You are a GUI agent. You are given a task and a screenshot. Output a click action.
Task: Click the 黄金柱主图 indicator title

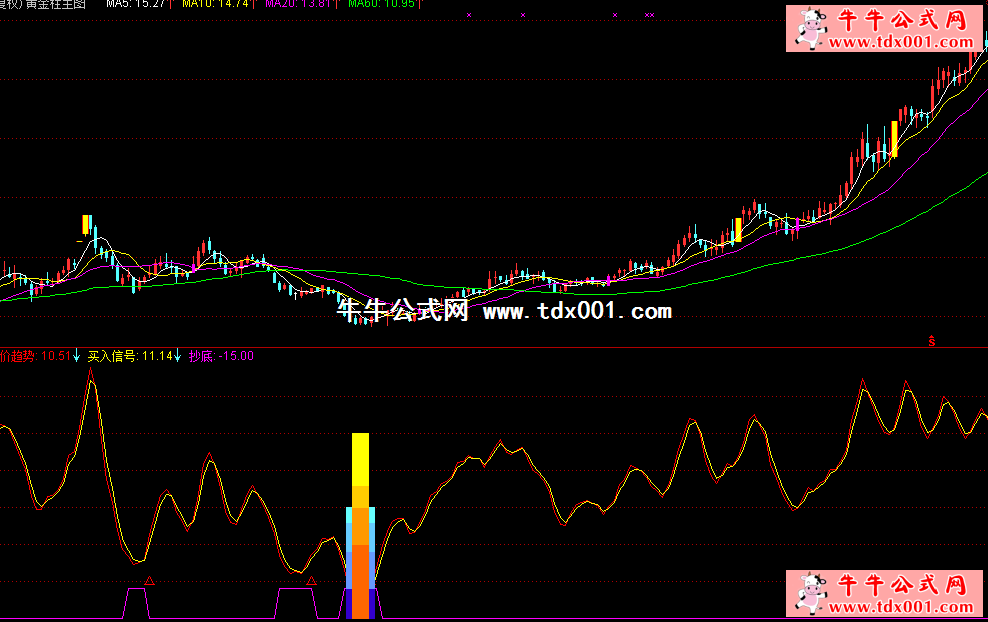(55, 4)
